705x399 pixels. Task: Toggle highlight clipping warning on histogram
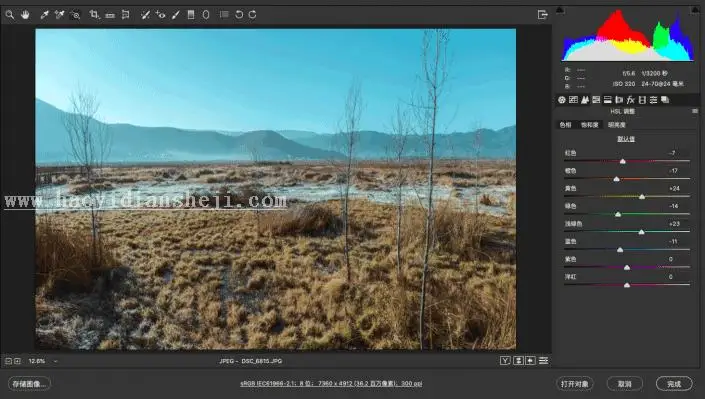[694, 10]
